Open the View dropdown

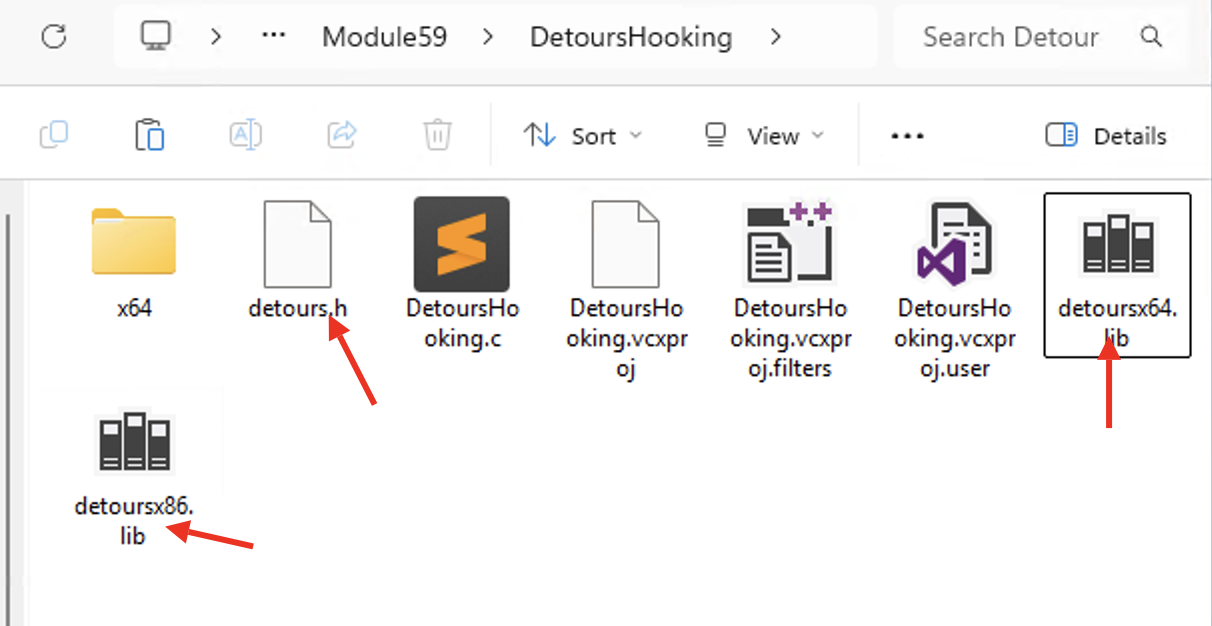(x=764, y=136)
